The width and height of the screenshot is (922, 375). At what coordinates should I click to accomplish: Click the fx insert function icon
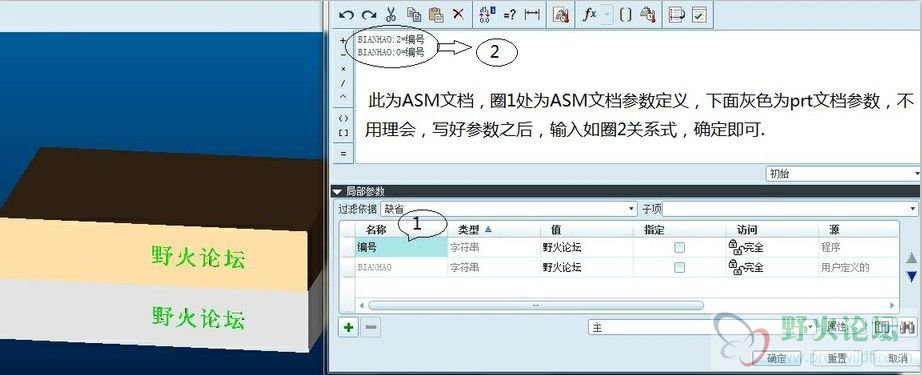click(x=589, y=15)
